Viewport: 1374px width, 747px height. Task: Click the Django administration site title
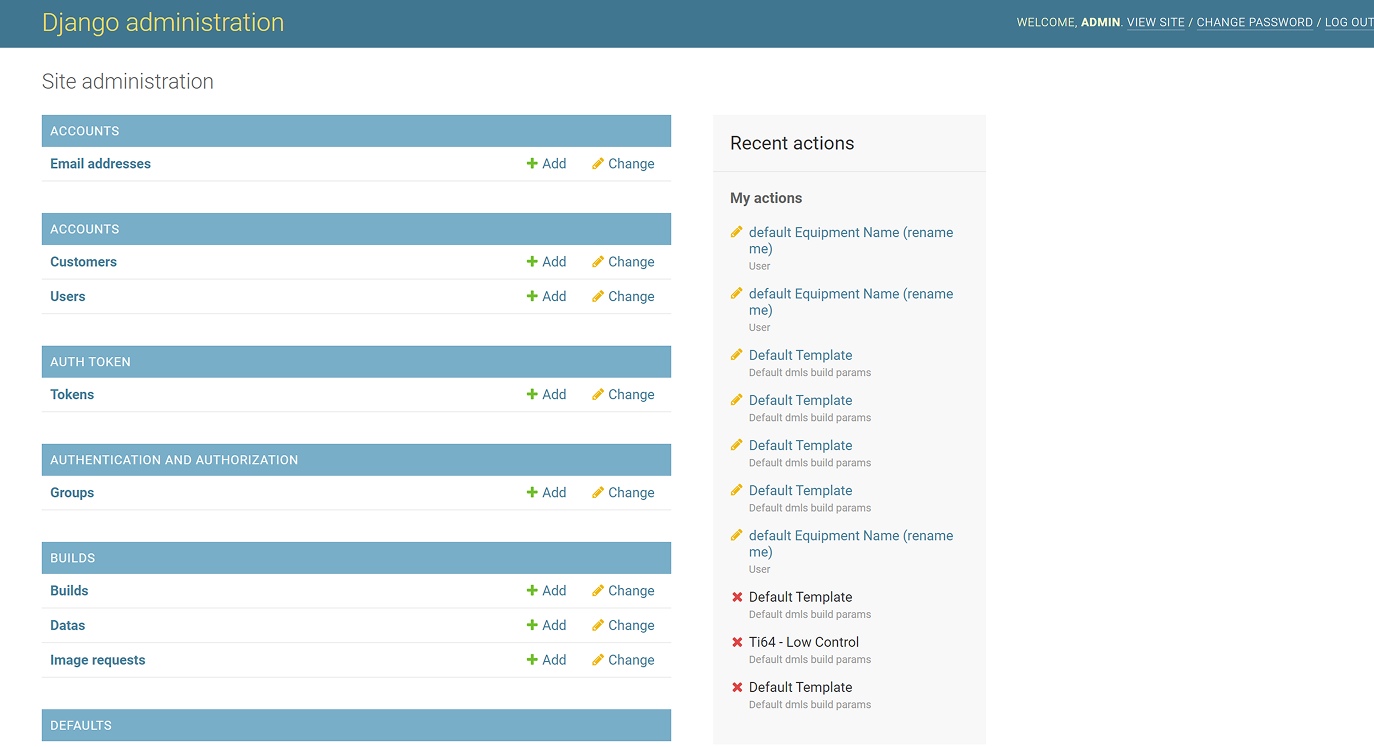163,23
